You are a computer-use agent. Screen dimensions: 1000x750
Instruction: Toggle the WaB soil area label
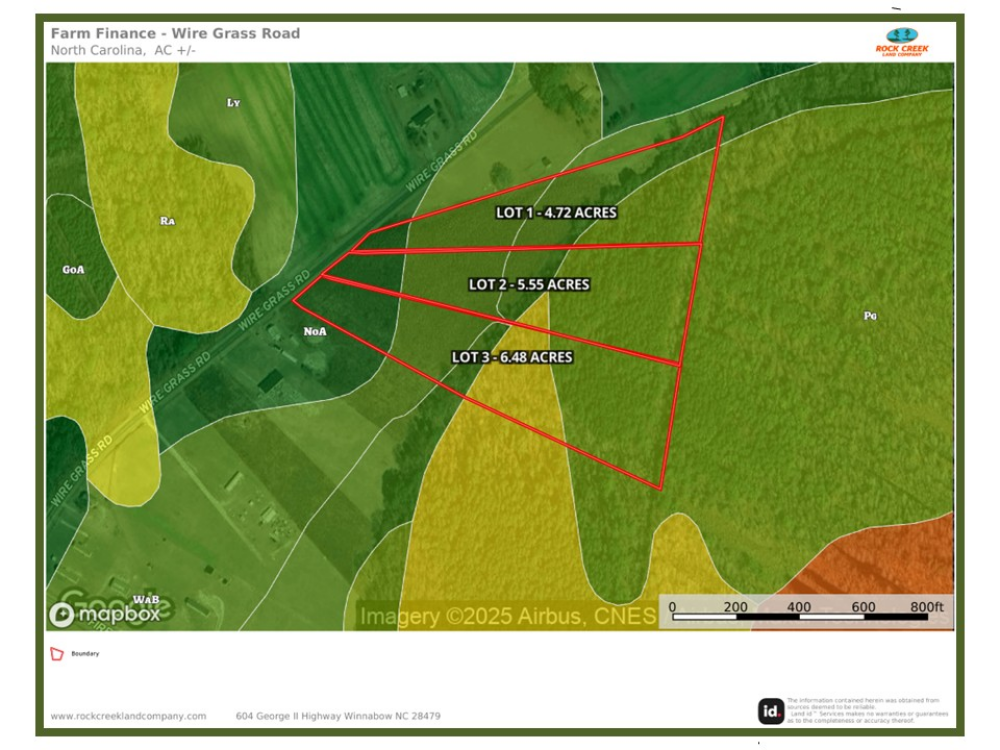(x=145, y=597)
